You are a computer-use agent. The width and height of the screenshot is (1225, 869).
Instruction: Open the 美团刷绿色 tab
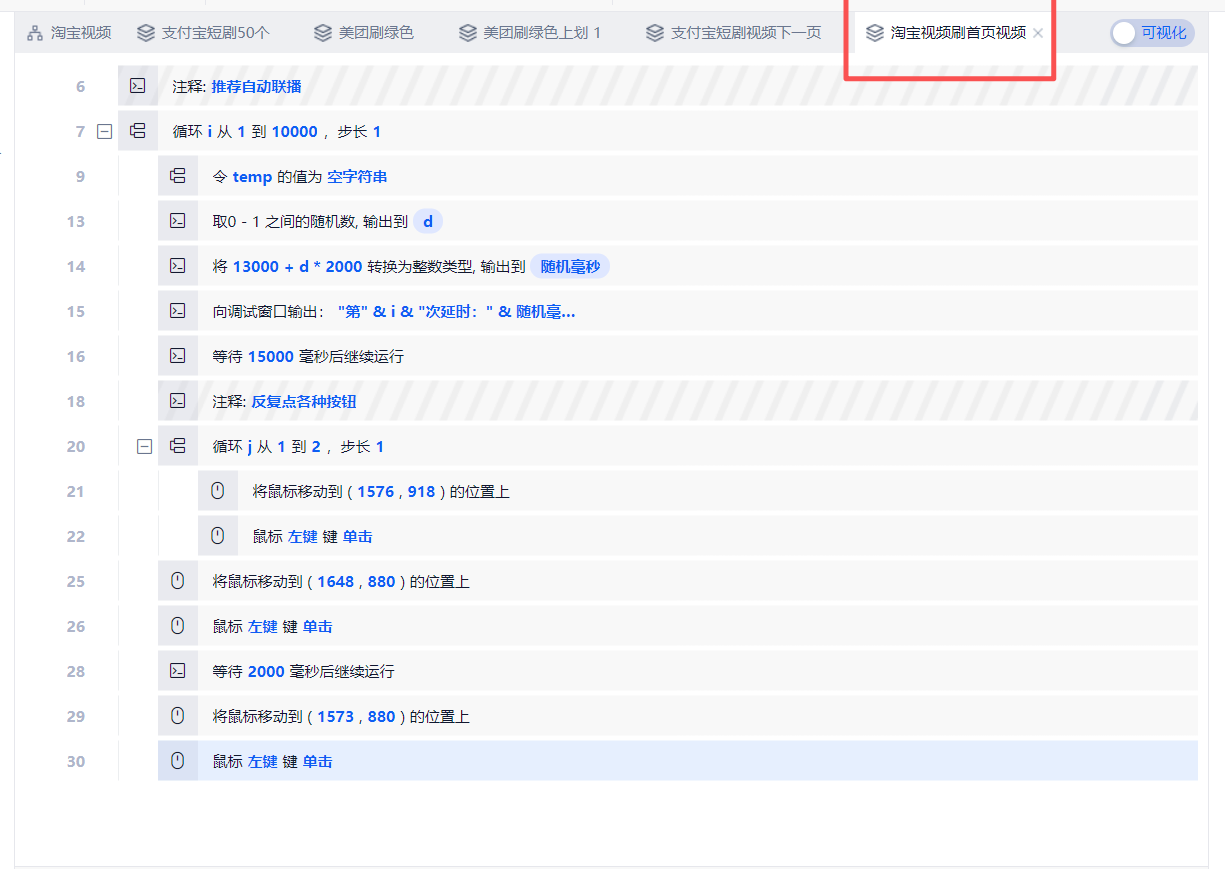(x=363, y=33)
